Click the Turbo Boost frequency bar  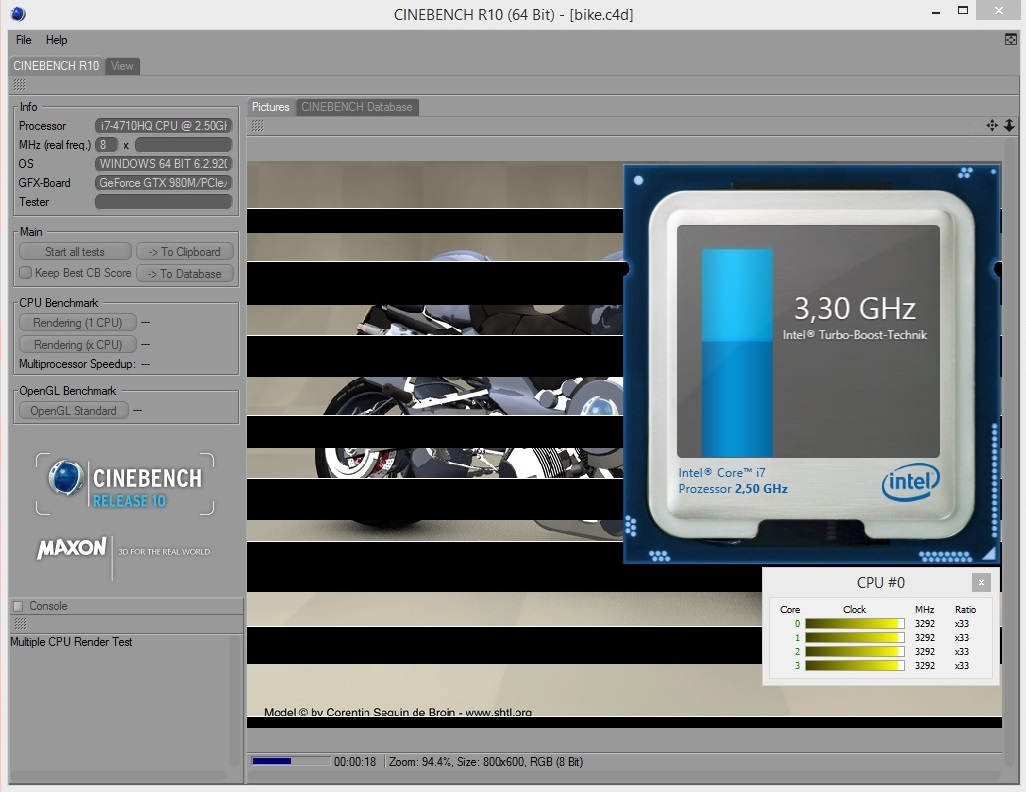(737, 352)
